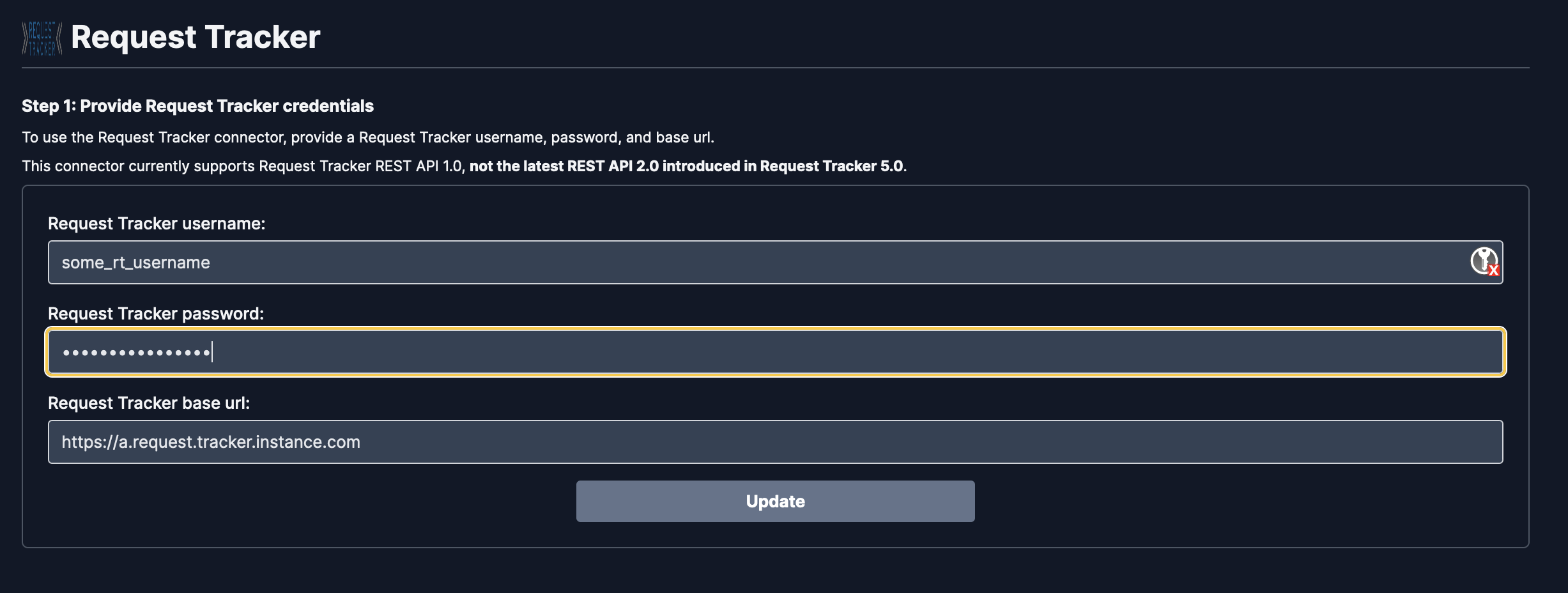Click the Update button
The width and height of the screenshot is (1568, 593).
click(x=775, y=501)
